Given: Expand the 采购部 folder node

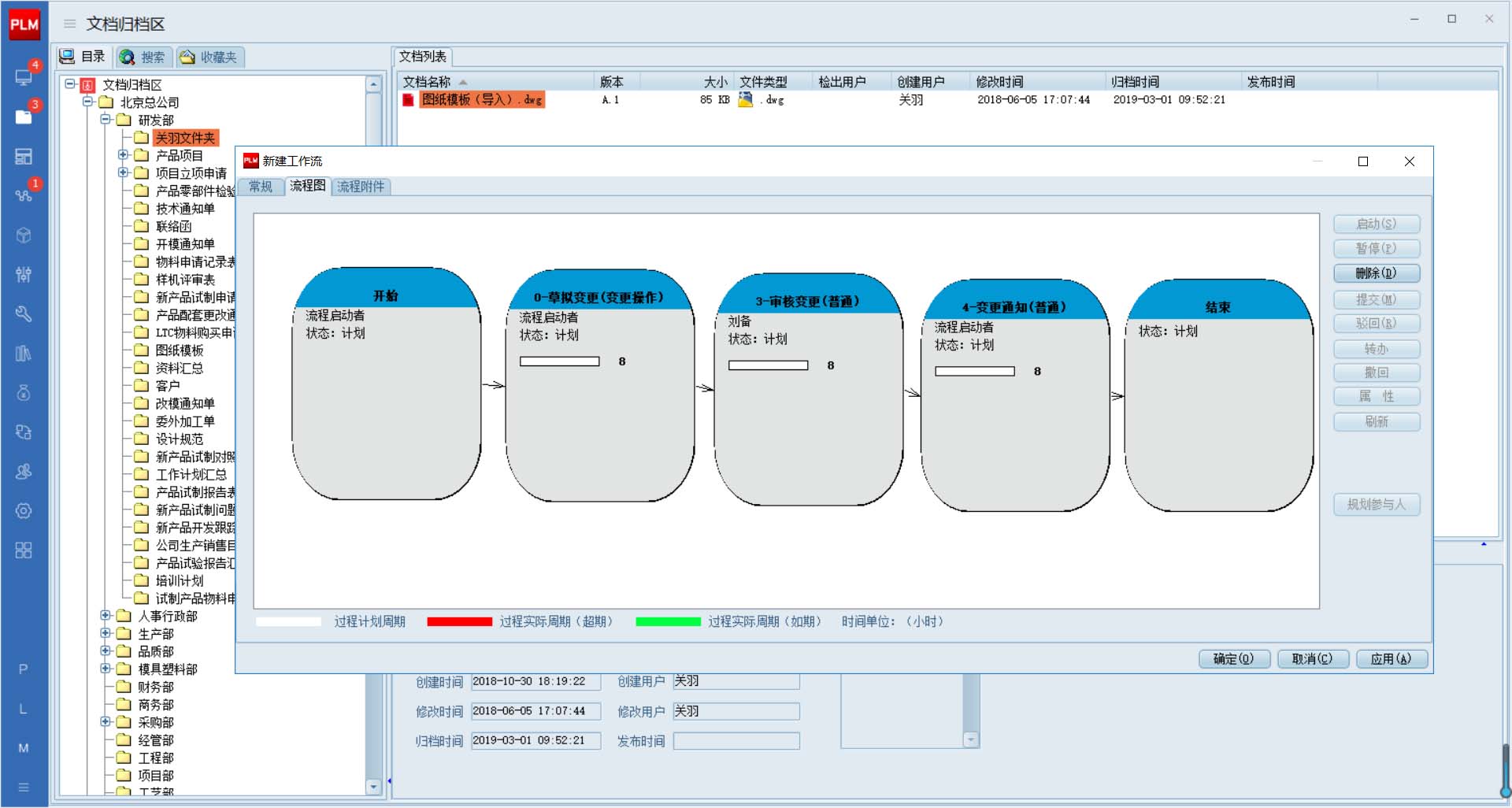Looking at the screenshot, I should point(106,721).
